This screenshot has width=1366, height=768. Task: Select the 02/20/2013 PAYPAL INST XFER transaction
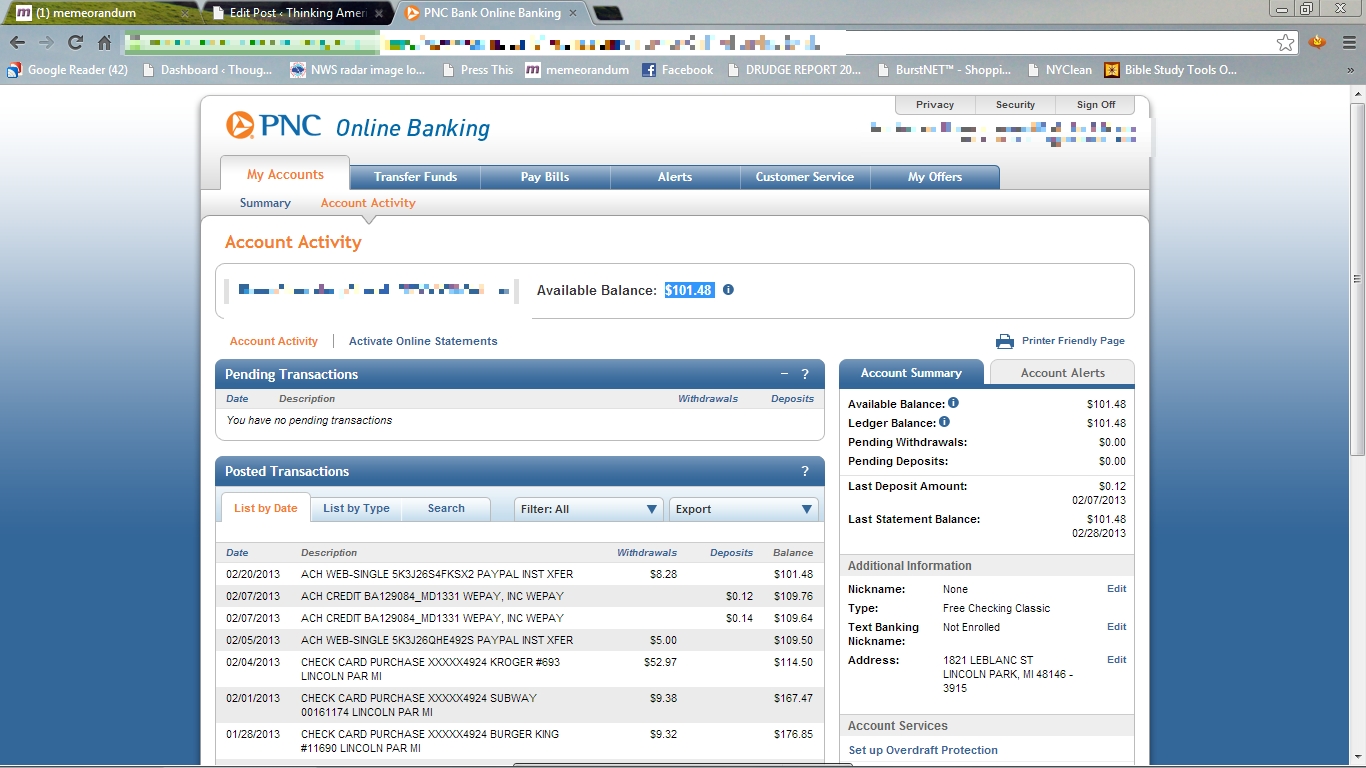click(x=520, y=574)
